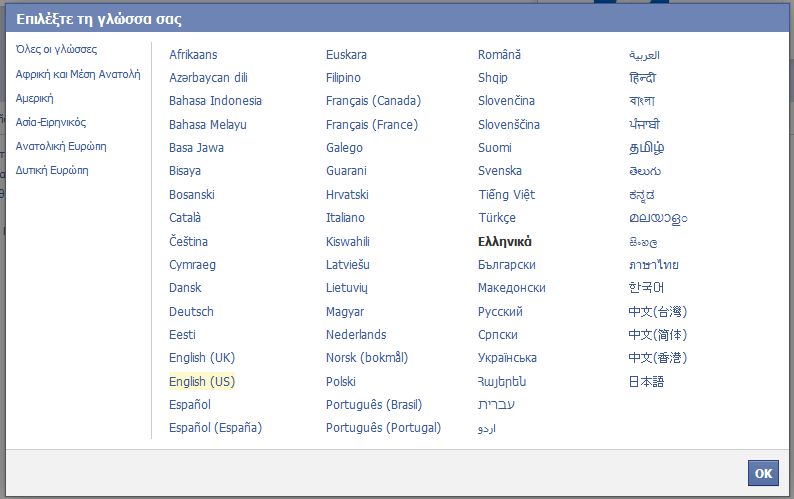Click the OK button
The image size is (794, 499).
pyautogui.click(x=763, y=473)
